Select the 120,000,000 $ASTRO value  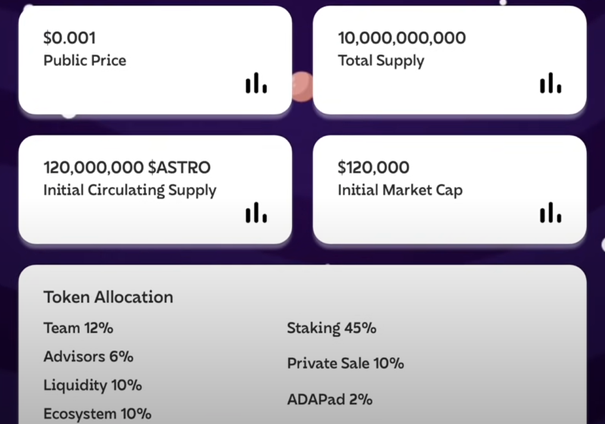point(127,167)
